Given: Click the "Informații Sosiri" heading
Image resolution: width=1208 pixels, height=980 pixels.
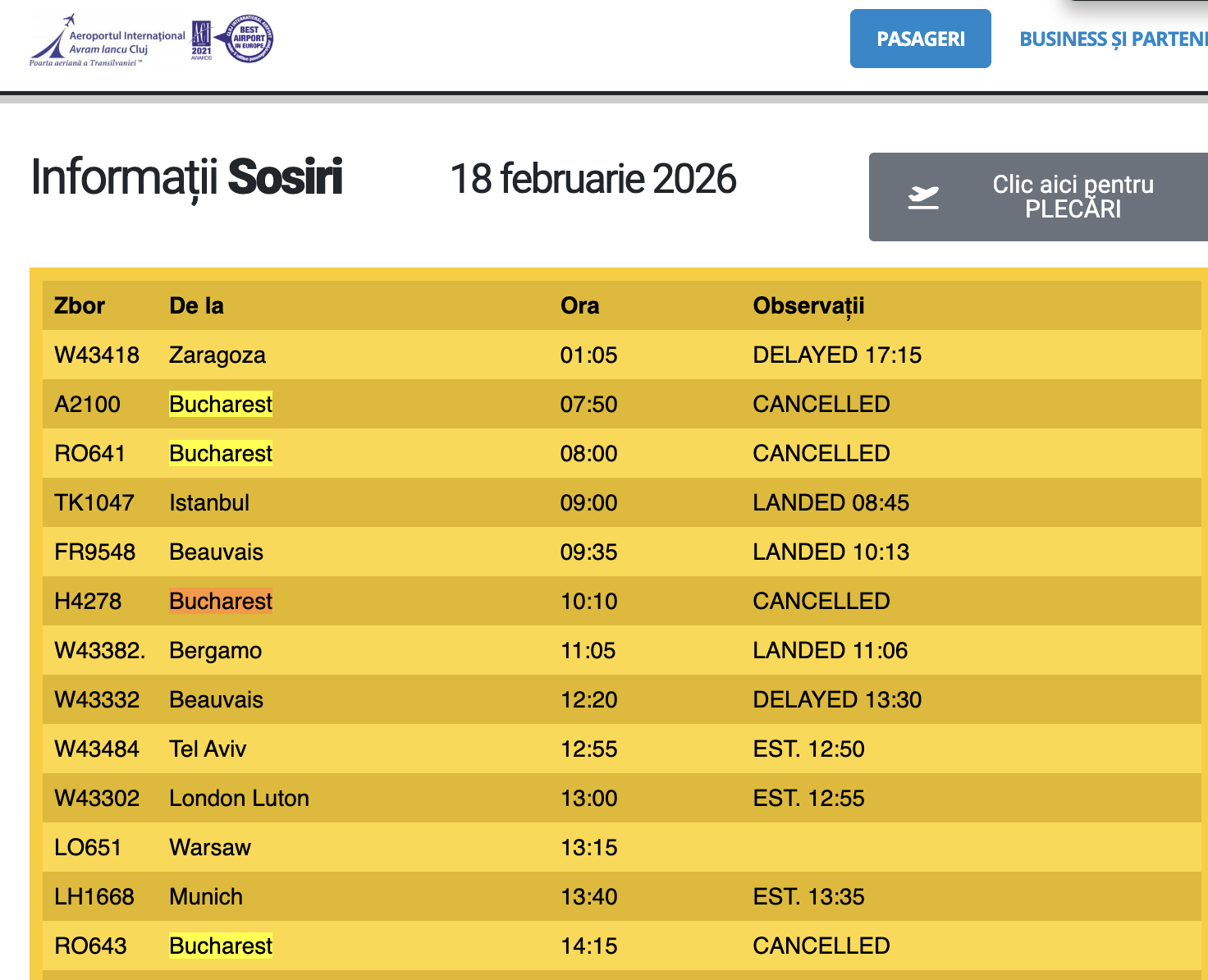Looking at the screenshot, I should tap(186, 177).
